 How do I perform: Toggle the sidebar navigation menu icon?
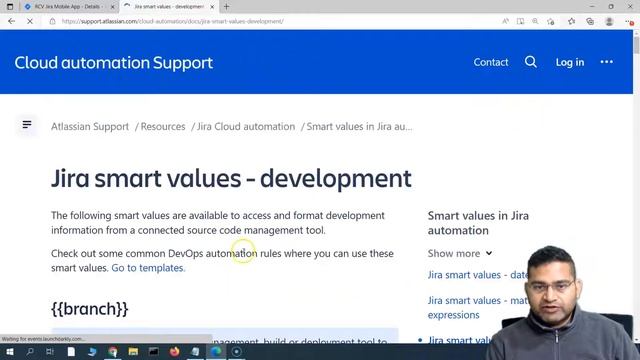tap(27, 124)
